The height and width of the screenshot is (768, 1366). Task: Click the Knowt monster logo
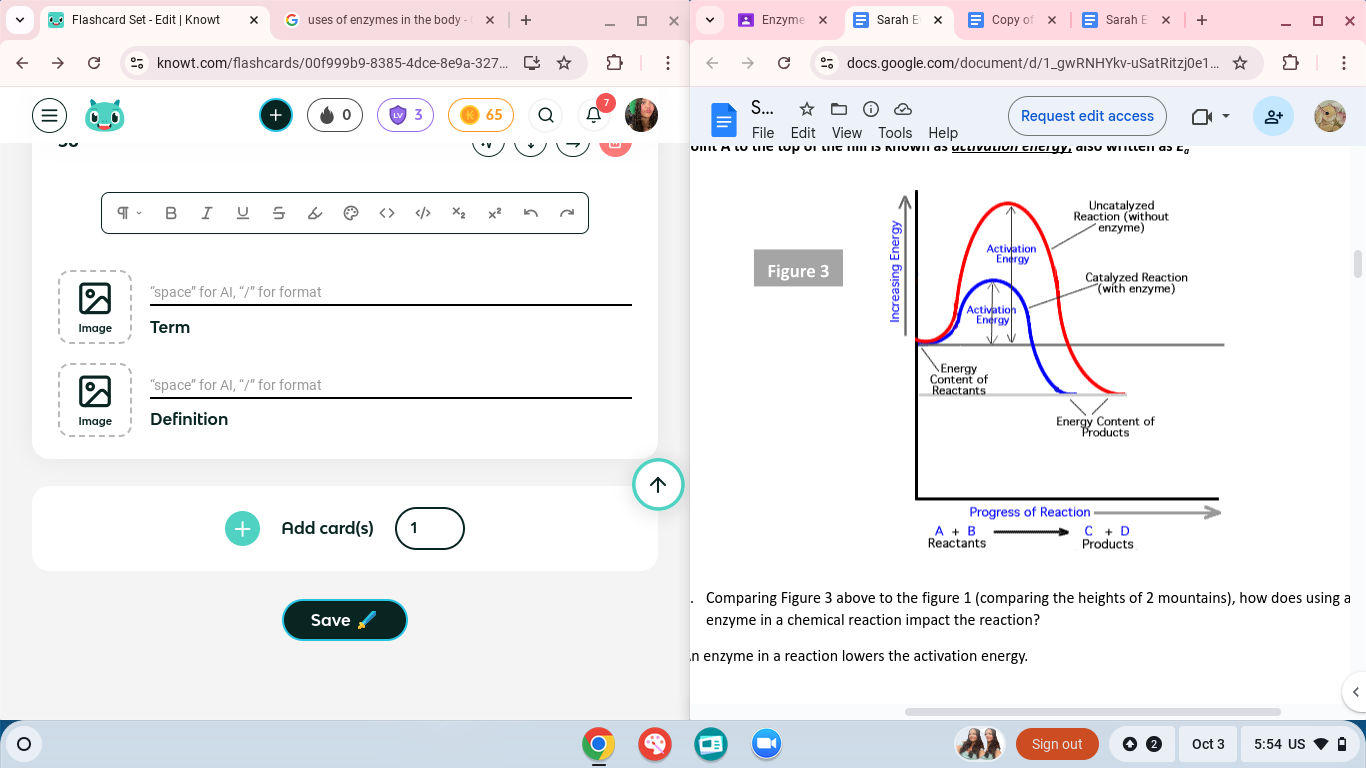pyautogui.click(x=105, y=115)
